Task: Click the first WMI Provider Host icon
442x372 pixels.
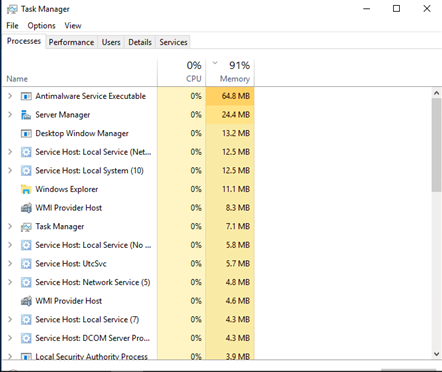Action: point(26,208)
